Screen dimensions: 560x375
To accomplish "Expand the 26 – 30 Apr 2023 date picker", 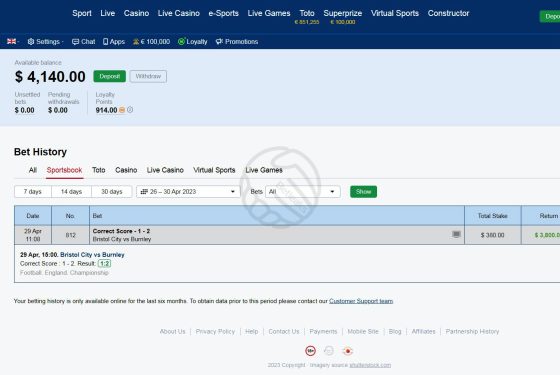I will (x=188, y=192).
